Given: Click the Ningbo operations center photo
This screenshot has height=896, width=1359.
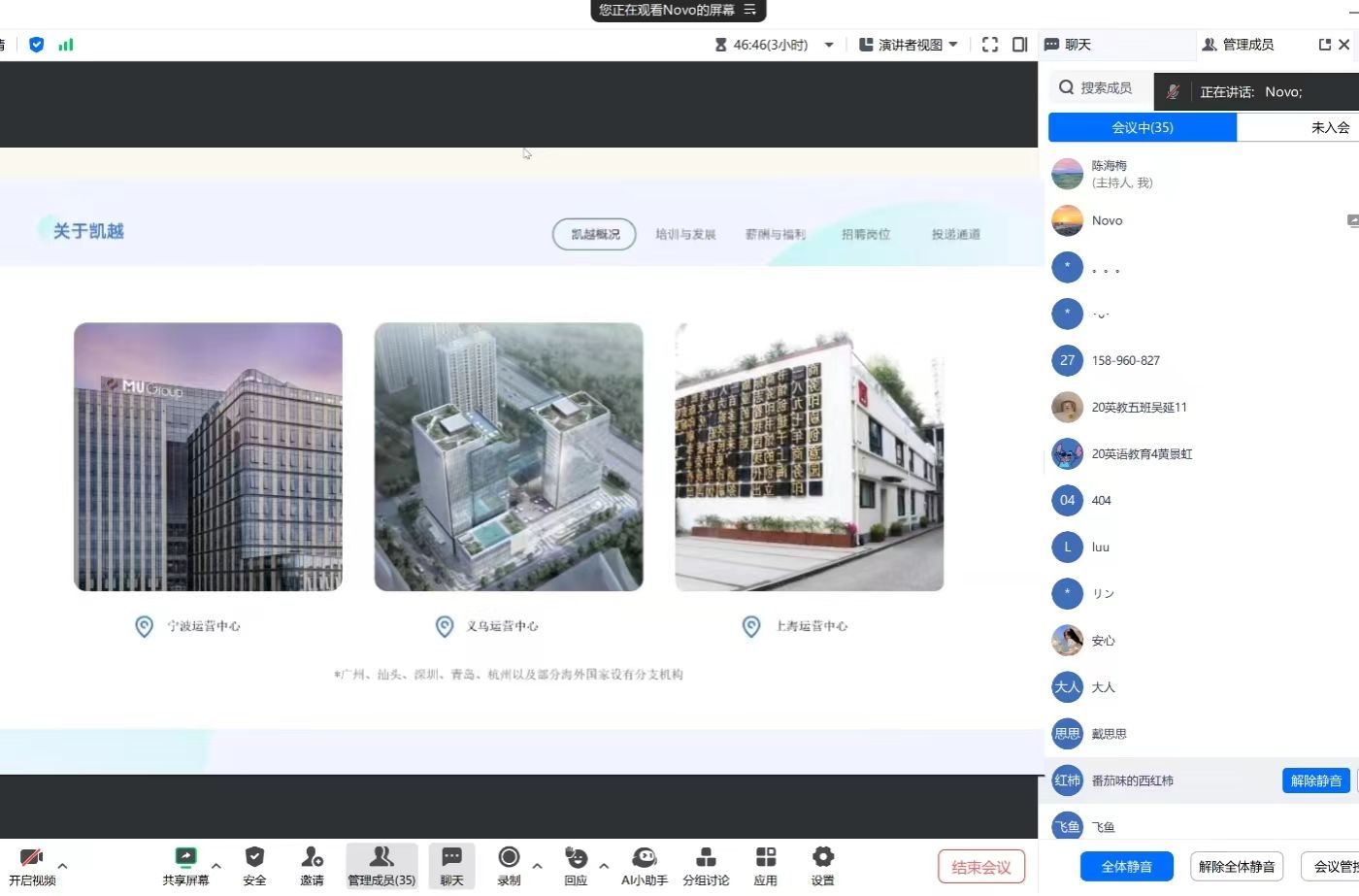Looking at the screenshot, I should [208, 456].
